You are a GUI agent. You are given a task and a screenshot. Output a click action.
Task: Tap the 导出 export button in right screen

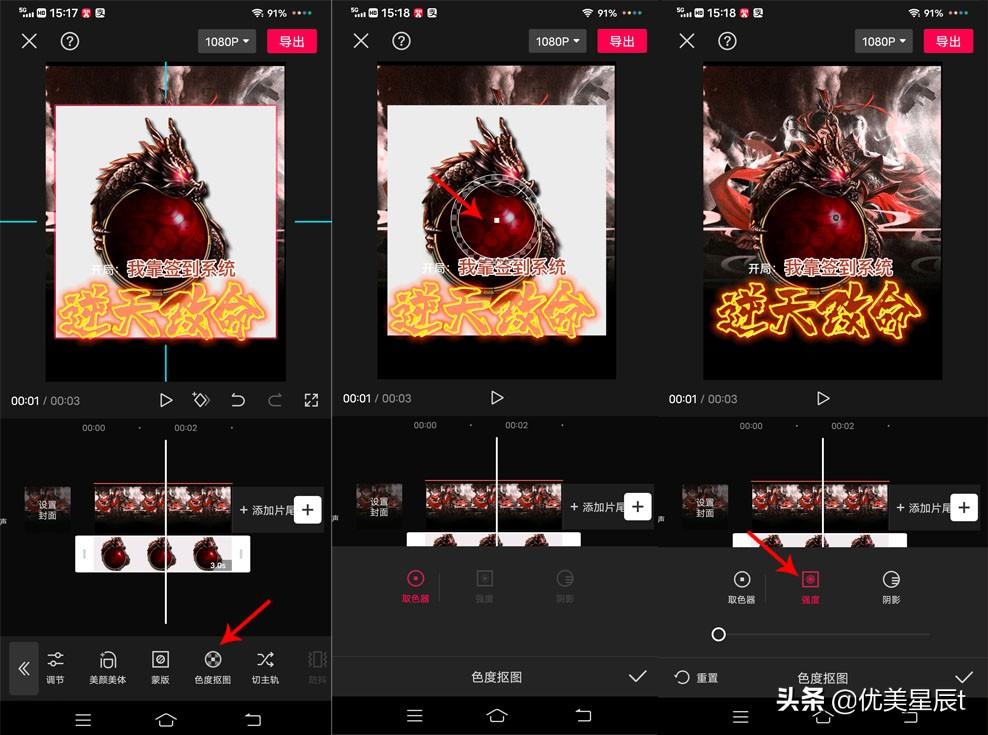pos(948,41)
